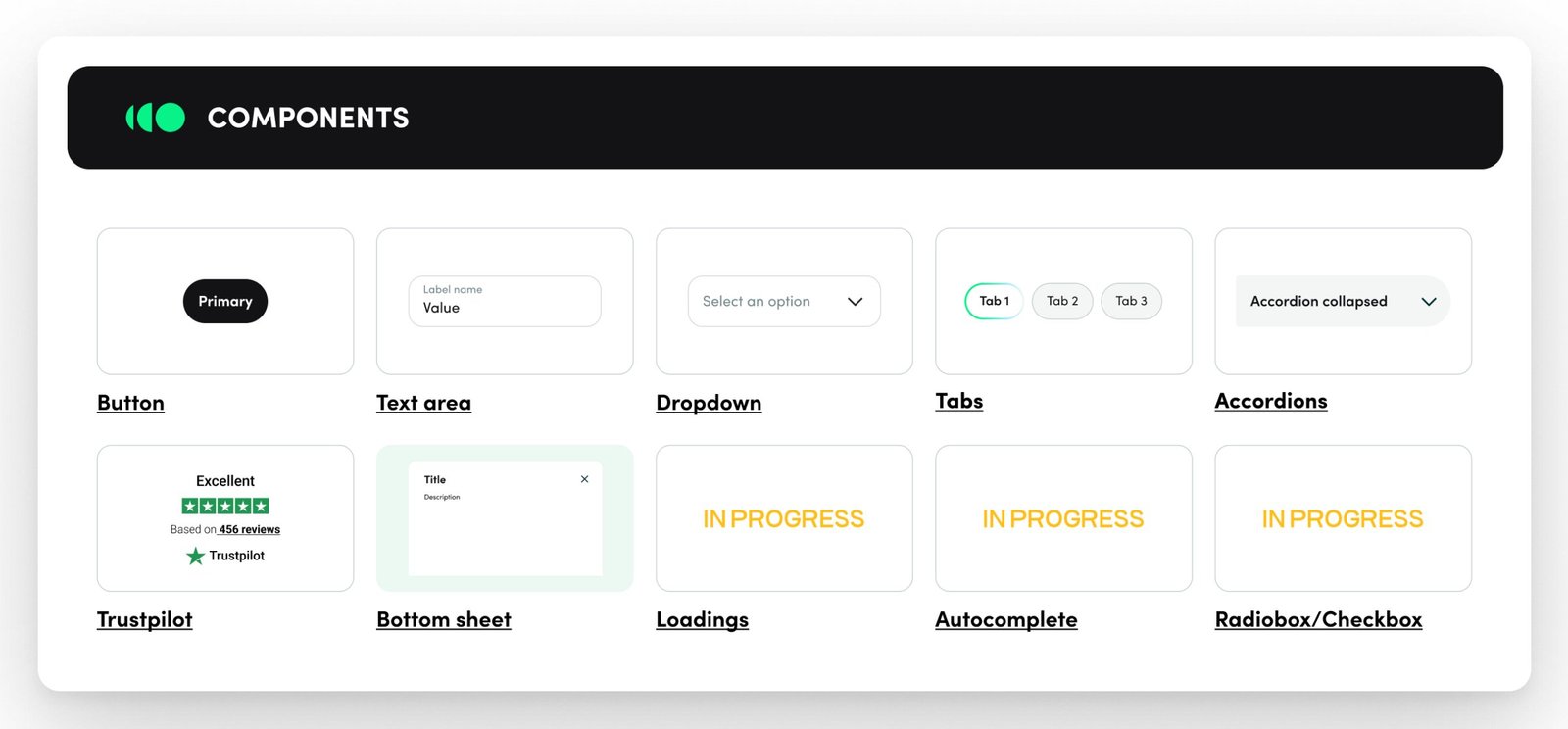The image size is (1568, 729).
Task: Click the Select an option placeholder text
Action: 757,302
